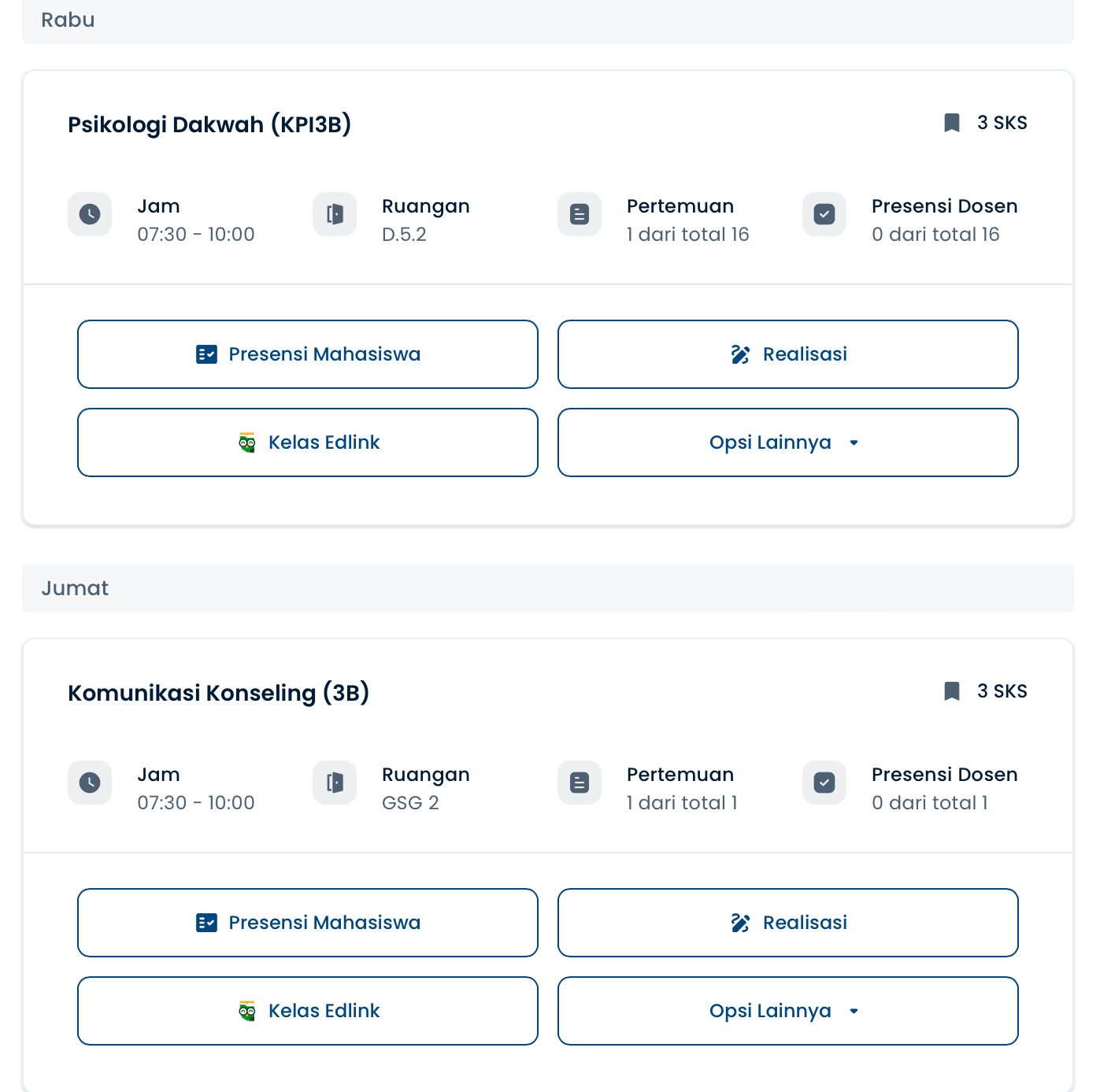Open Presensi Mahasiswa for Komunikasi Konseling
The image size is (1100, 1092).
point(308,923)
